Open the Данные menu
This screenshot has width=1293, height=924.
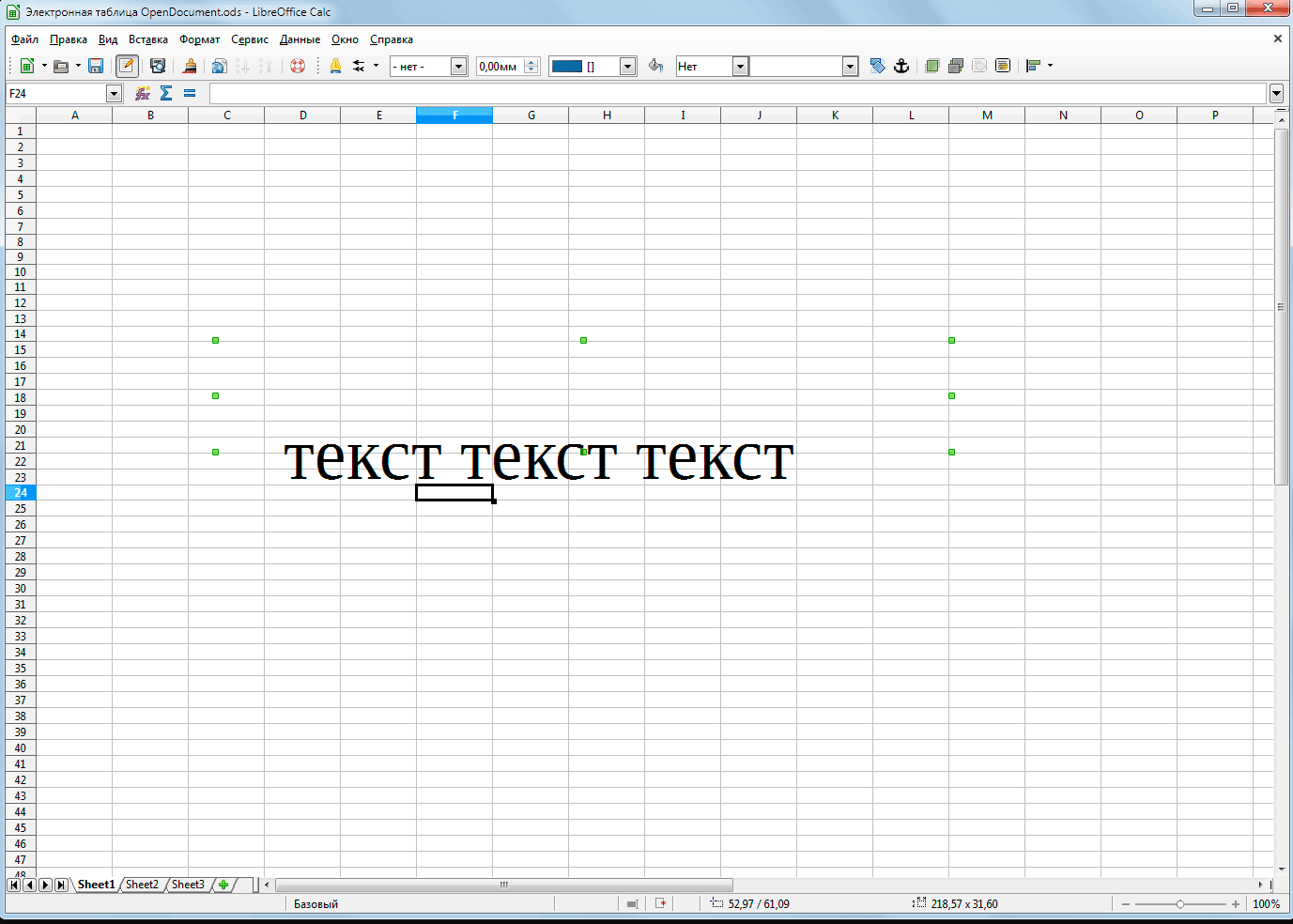tap(300, 39)
